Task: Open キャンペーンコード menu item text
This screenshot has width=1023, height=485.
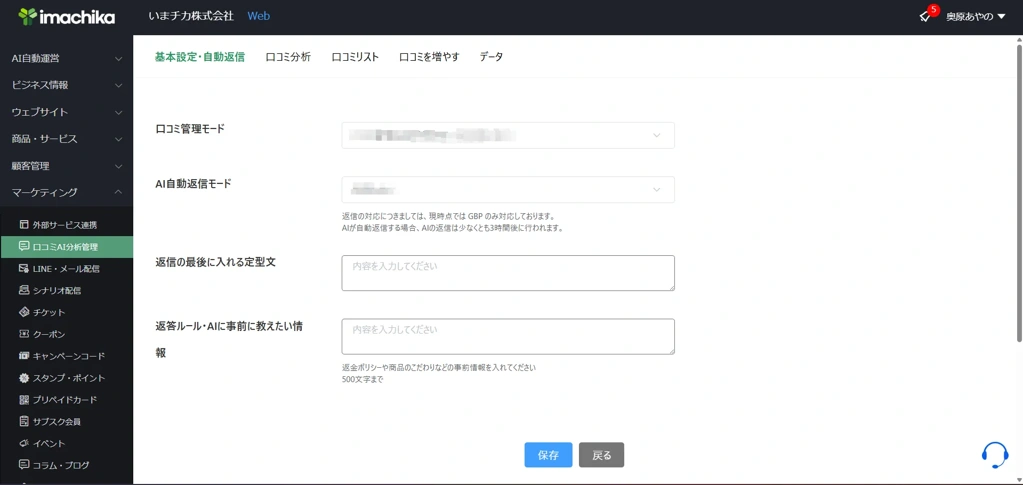Action: [x=69, y=356]
